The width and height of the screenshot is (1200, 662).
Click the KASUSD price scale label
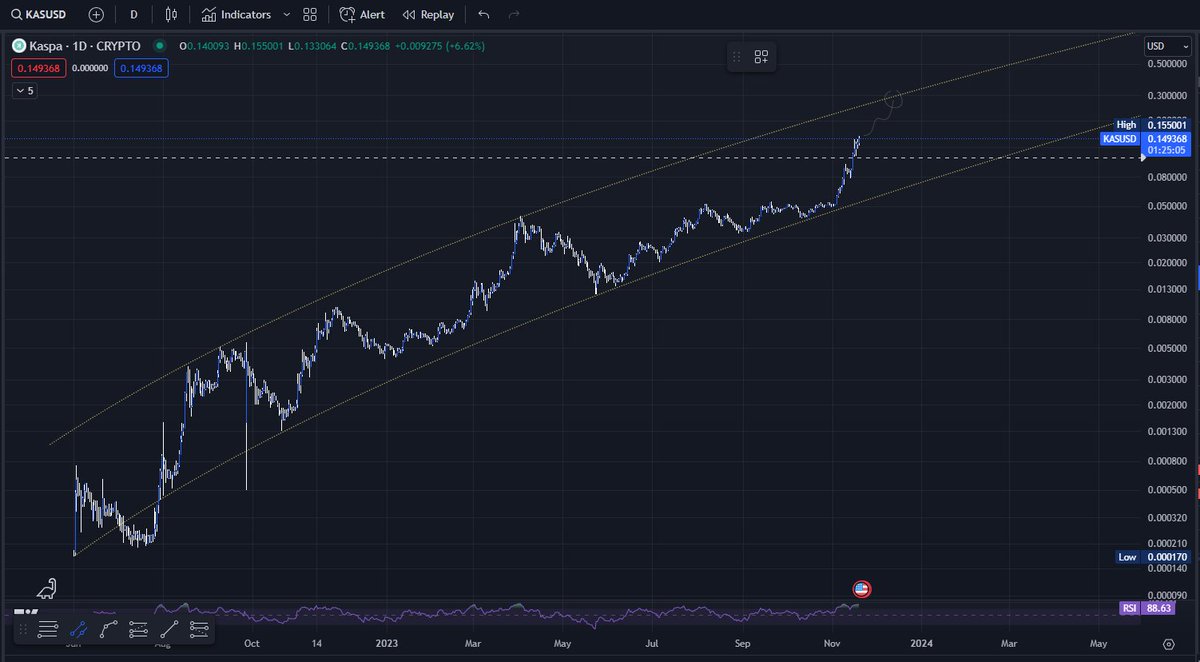click(x=1119, y=139)
